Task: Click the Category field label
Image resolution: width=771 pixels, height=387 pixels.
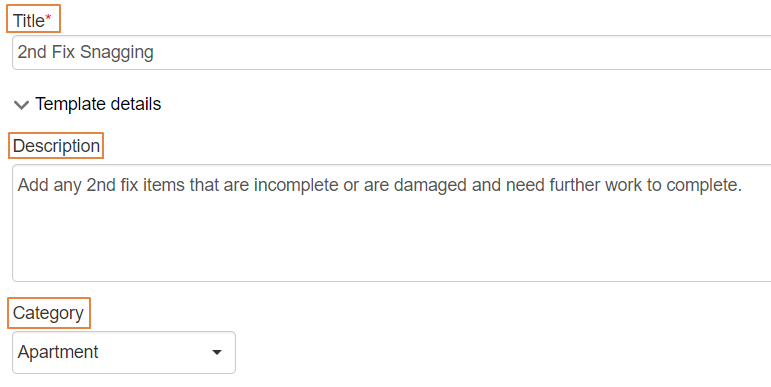Action: tap(48, 313)
